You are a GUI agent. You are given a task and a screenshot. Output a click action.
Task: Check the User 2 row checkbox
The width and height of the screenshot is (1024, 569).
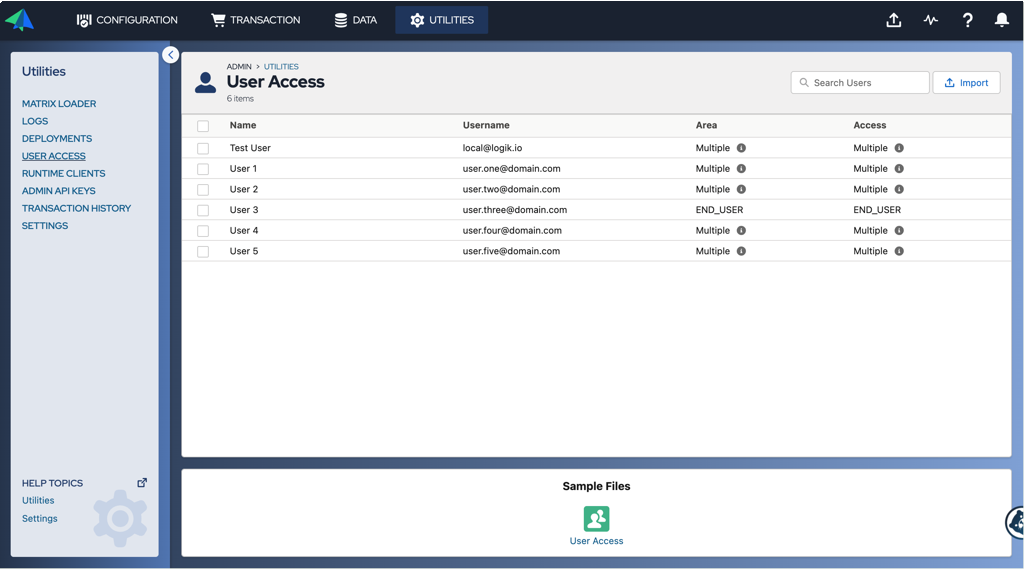[203, 189]
